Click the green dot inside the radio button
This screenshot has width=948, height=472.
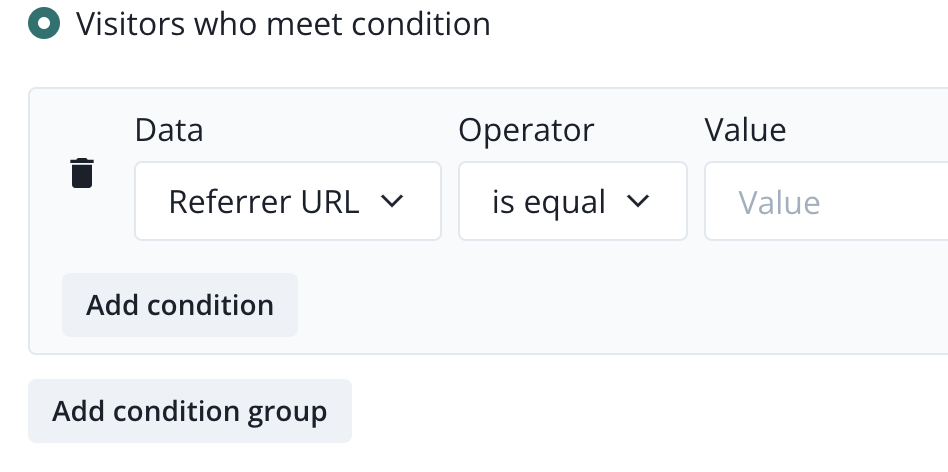(44, 23)
